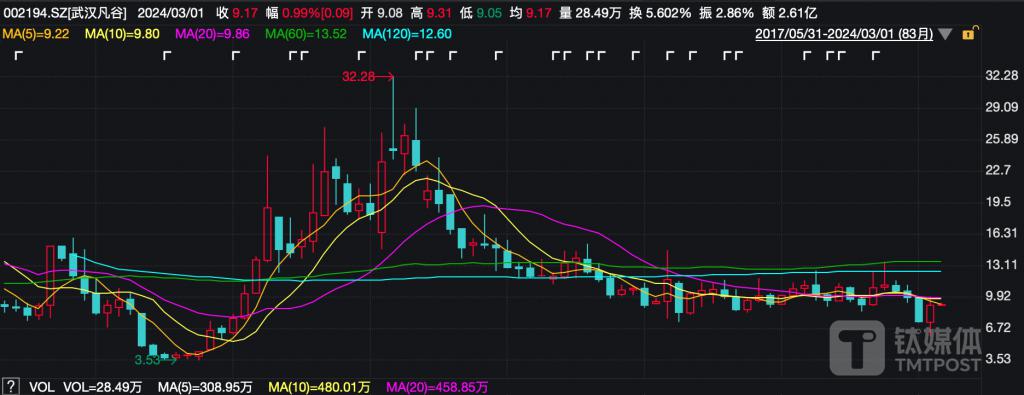
Task: Select the volume MA(10)=480.01万 label
Action: [x=320, y=387]
